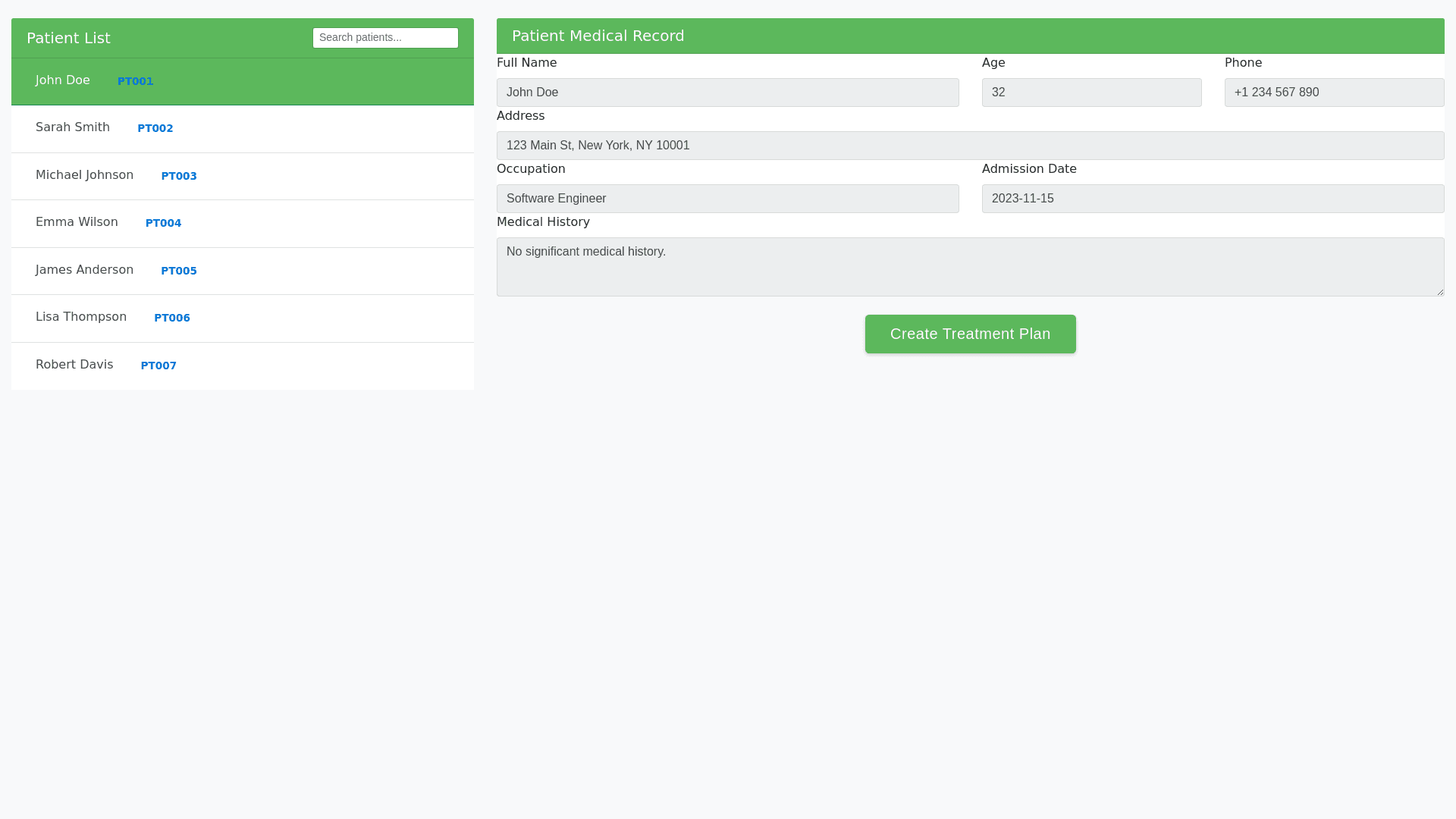Click the Full Name input field
This screenshot has height=819, width=1456.
[727, 93]
